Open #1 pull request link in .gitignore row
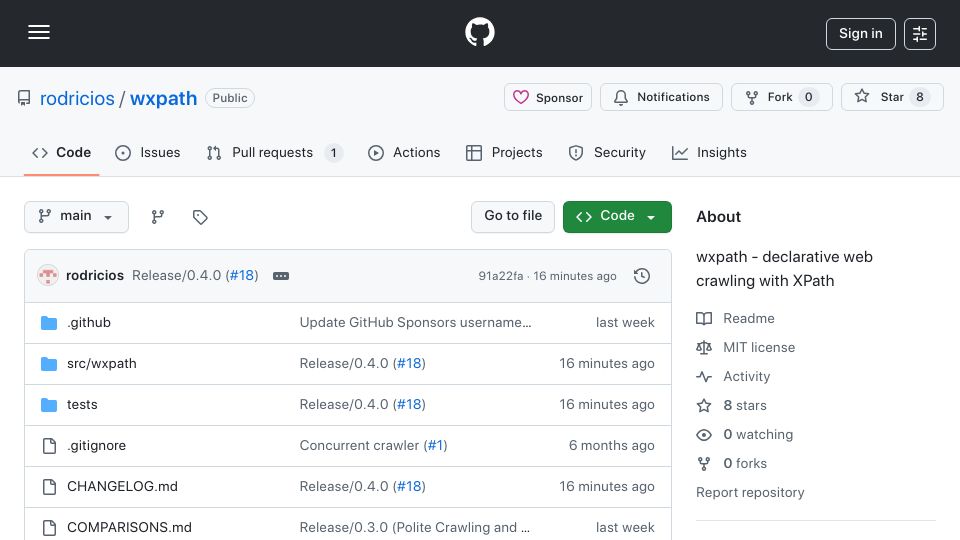The image size is (960, 540). [x=435, y=446]
